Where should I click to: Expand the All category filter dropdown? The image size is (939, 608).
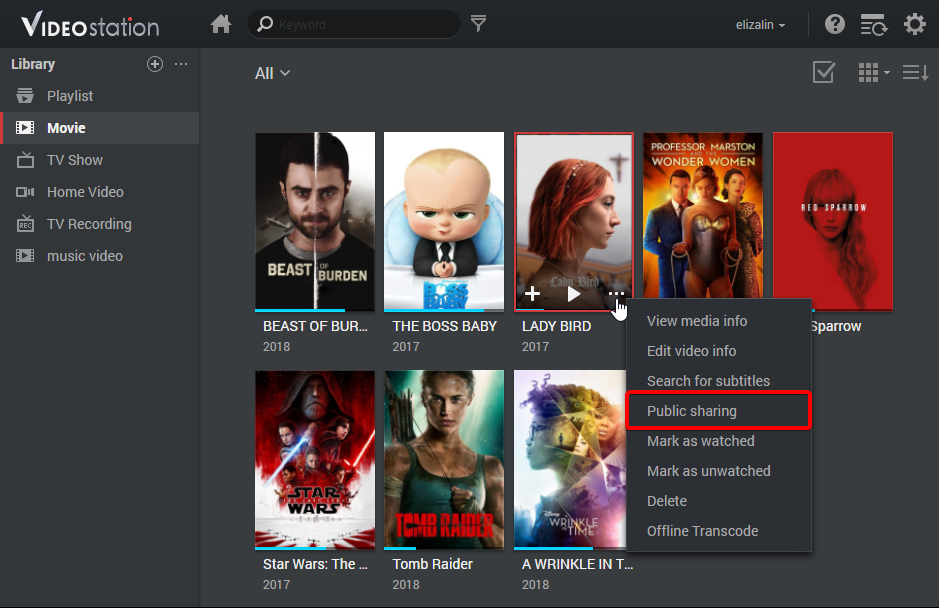[x=272, y=73]
